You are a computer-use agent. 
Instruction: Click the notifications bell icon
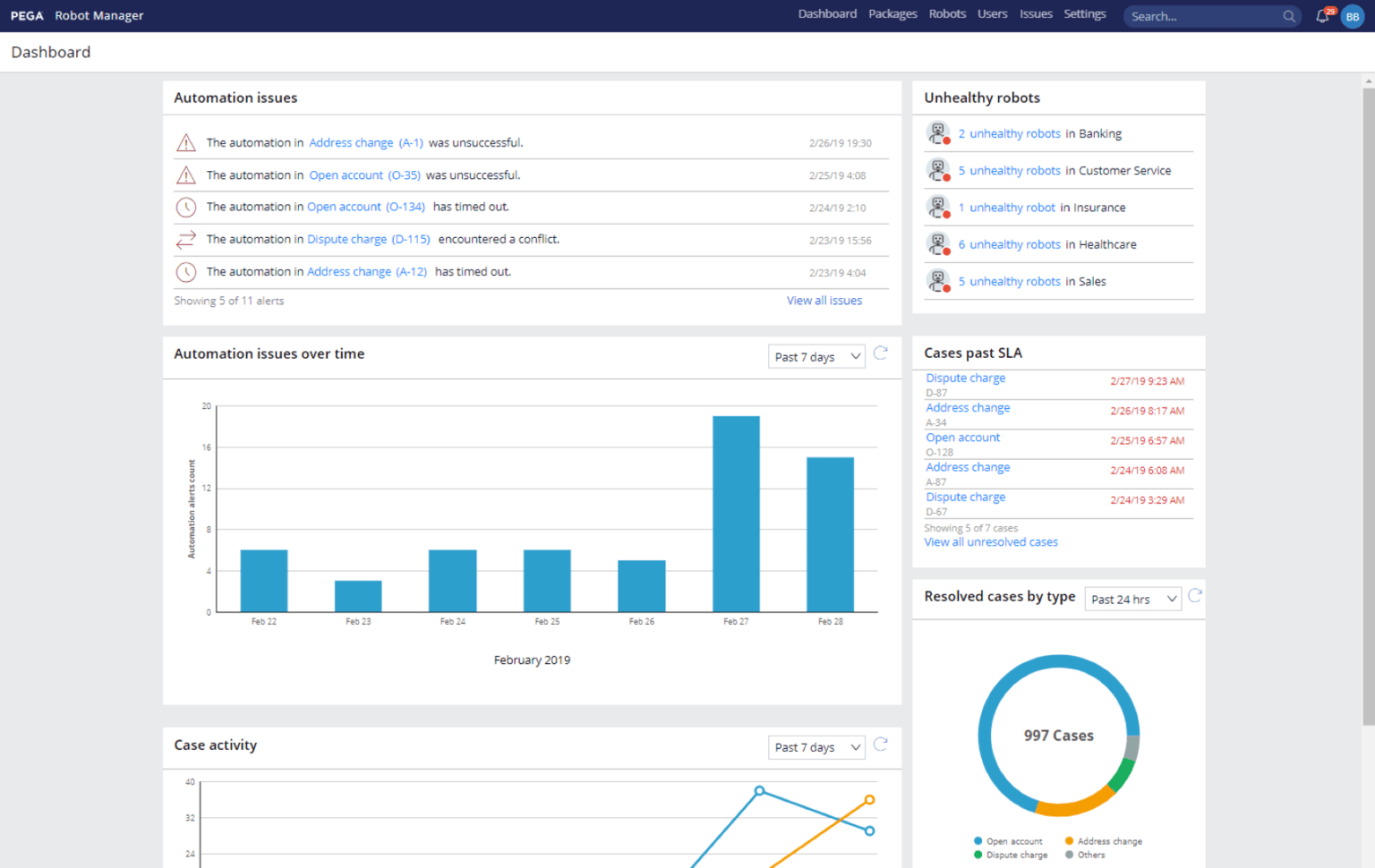(1322, 16)
